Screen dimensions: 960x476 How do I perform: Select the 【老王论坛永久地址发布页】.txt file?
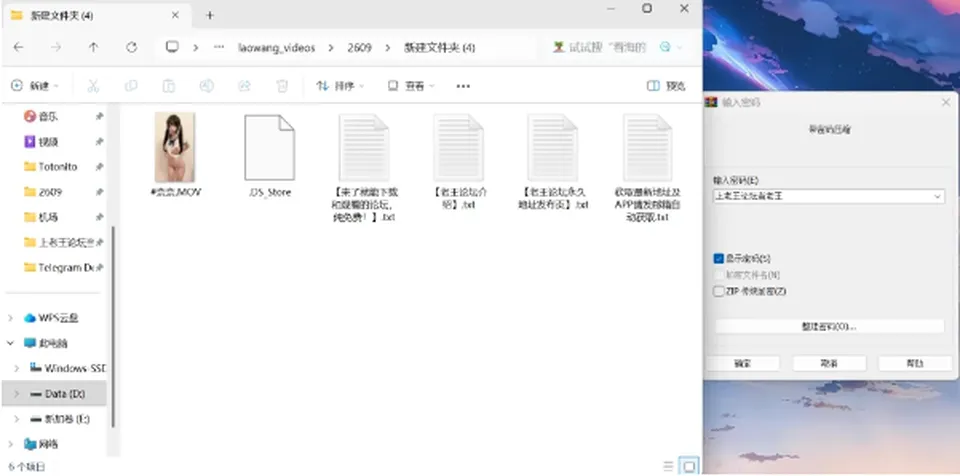click(x=553, y=162)
